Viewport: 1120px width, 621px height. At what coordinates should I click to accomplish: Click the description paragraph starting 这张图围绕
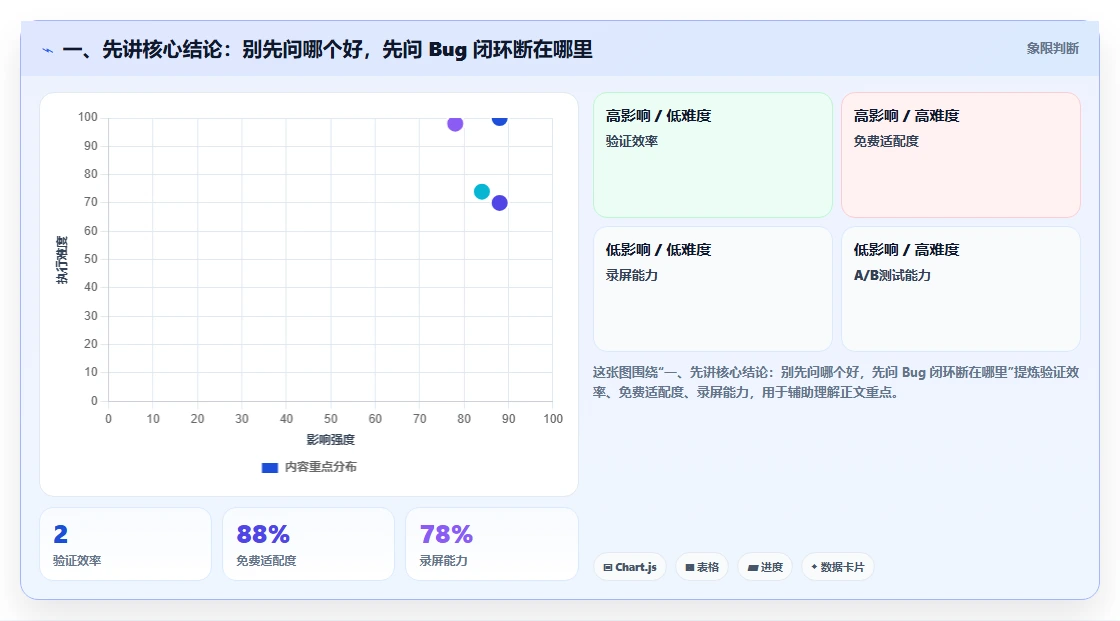pos(836,382)
